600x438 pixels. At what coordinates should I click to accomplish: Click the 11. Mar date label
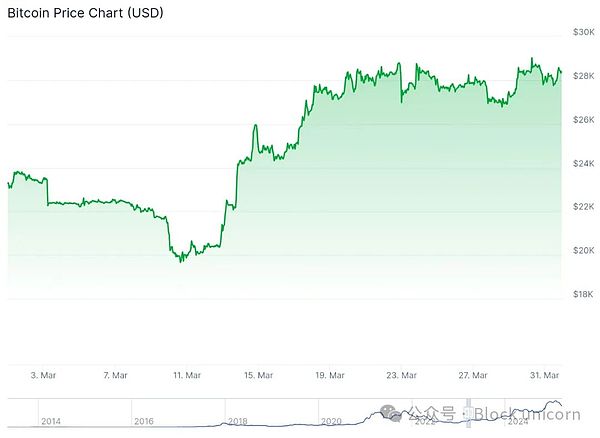click(x=187, y=375)
